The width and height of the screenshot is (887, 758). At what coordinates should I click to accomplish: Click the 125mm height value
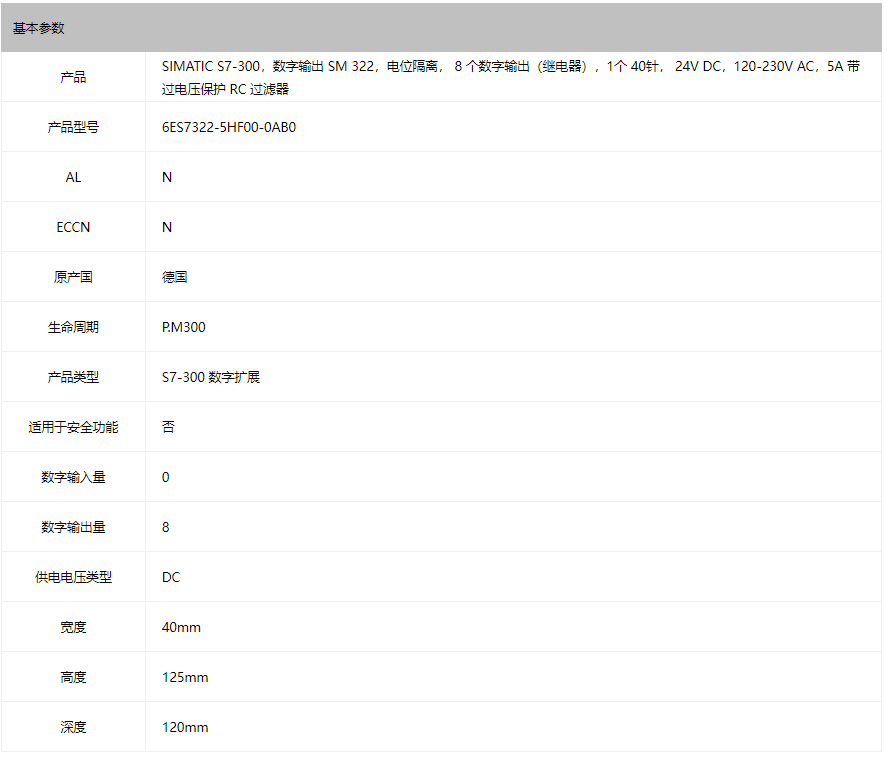click(x=185, y=677)
